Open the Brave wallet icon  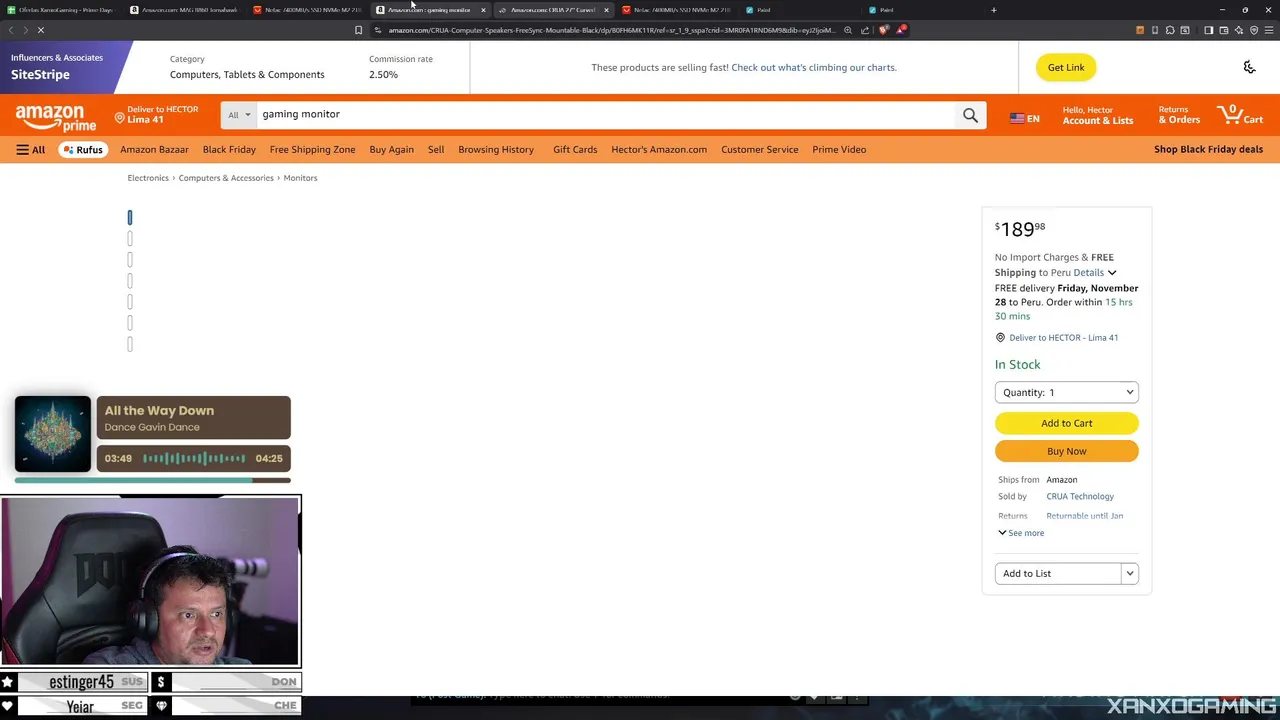coord(1223,30)
